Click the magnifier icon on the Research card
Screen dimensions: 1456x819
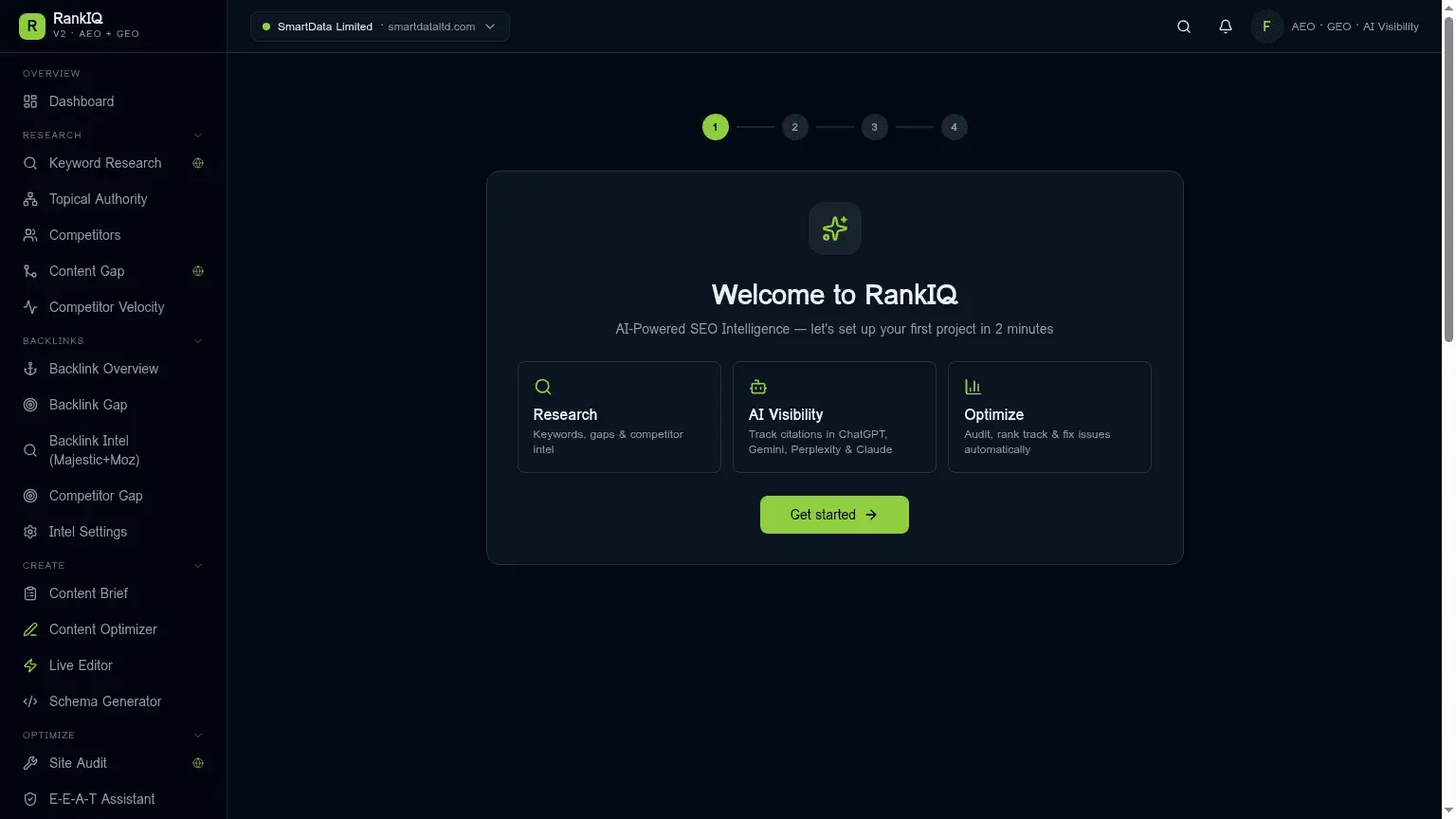[543, 387]
